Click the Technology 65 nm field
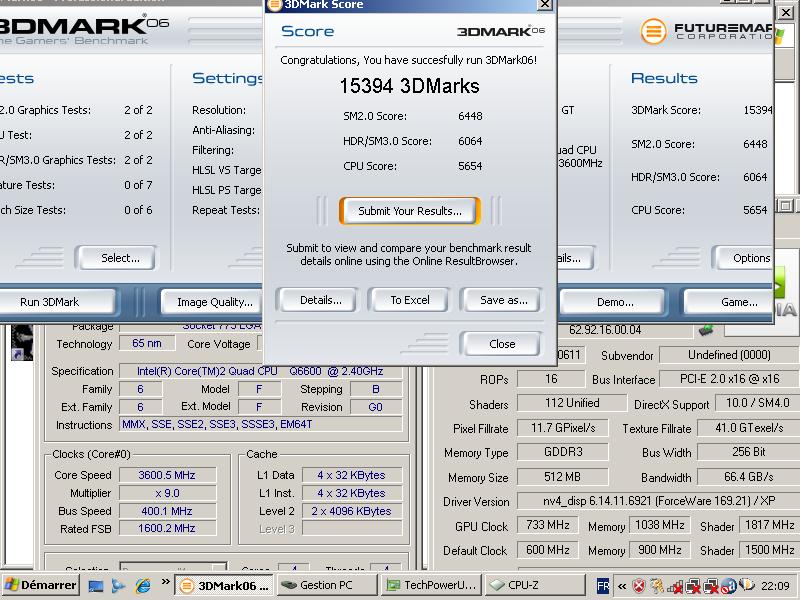Screen dimensions: 800x600 147,343
